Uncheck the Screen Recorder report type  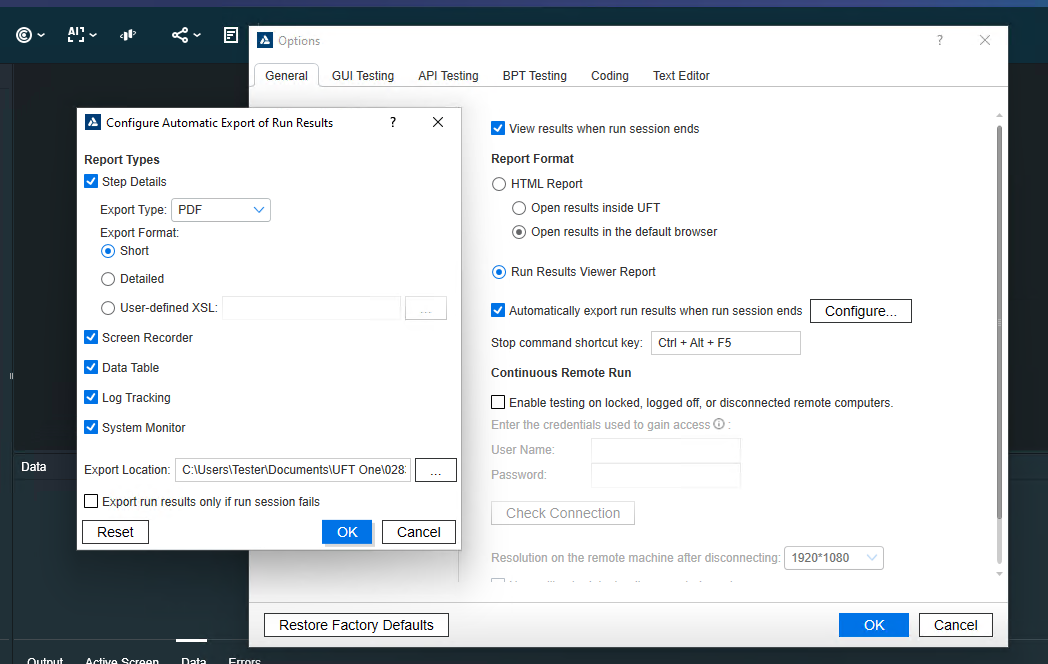90,337
